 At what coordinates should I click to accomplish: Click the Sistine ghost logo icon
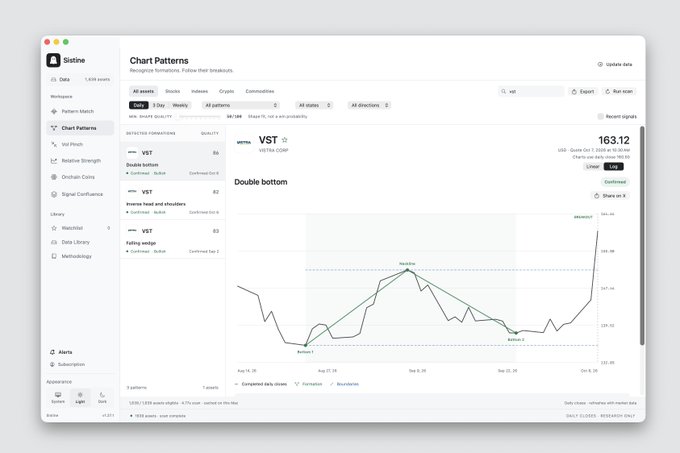pos(53,60)
